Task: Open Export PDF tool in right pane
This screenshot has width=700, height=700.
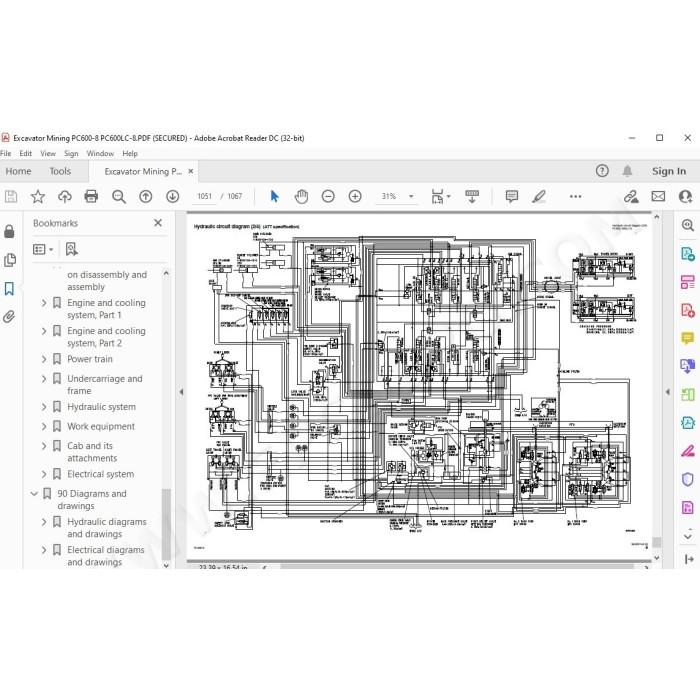Action: click(x=688, y=254)
